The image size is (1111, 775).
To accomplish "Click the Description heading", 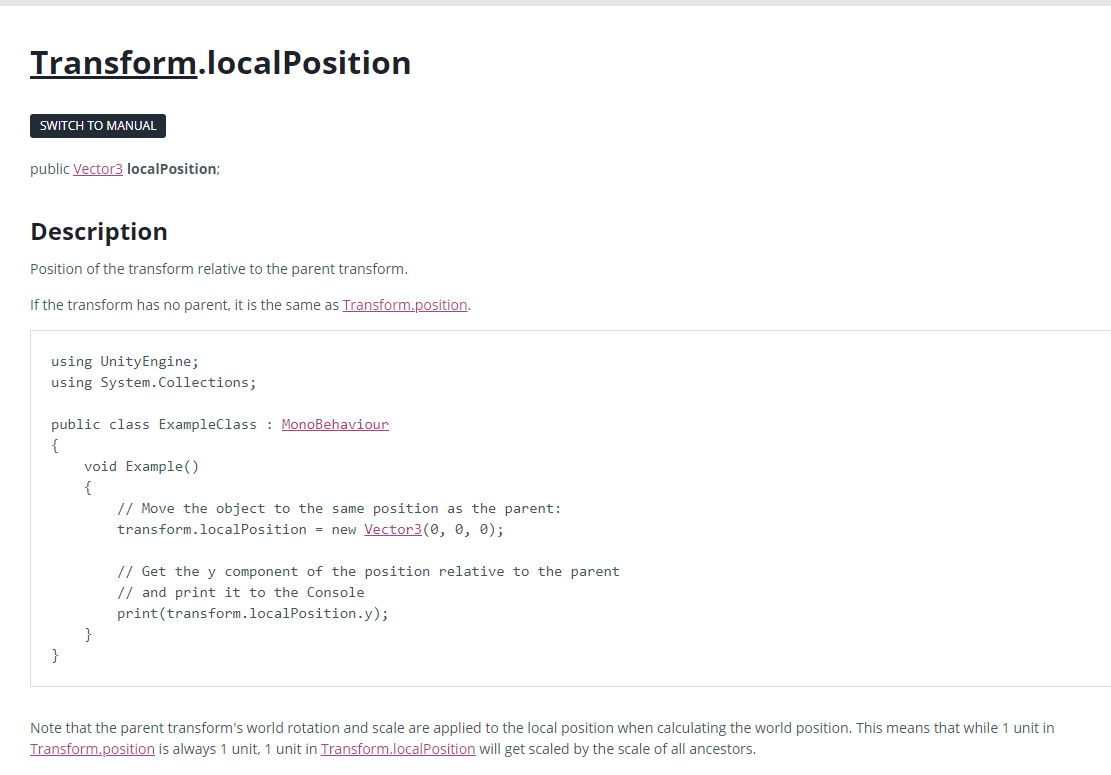I will pos(98,232).
